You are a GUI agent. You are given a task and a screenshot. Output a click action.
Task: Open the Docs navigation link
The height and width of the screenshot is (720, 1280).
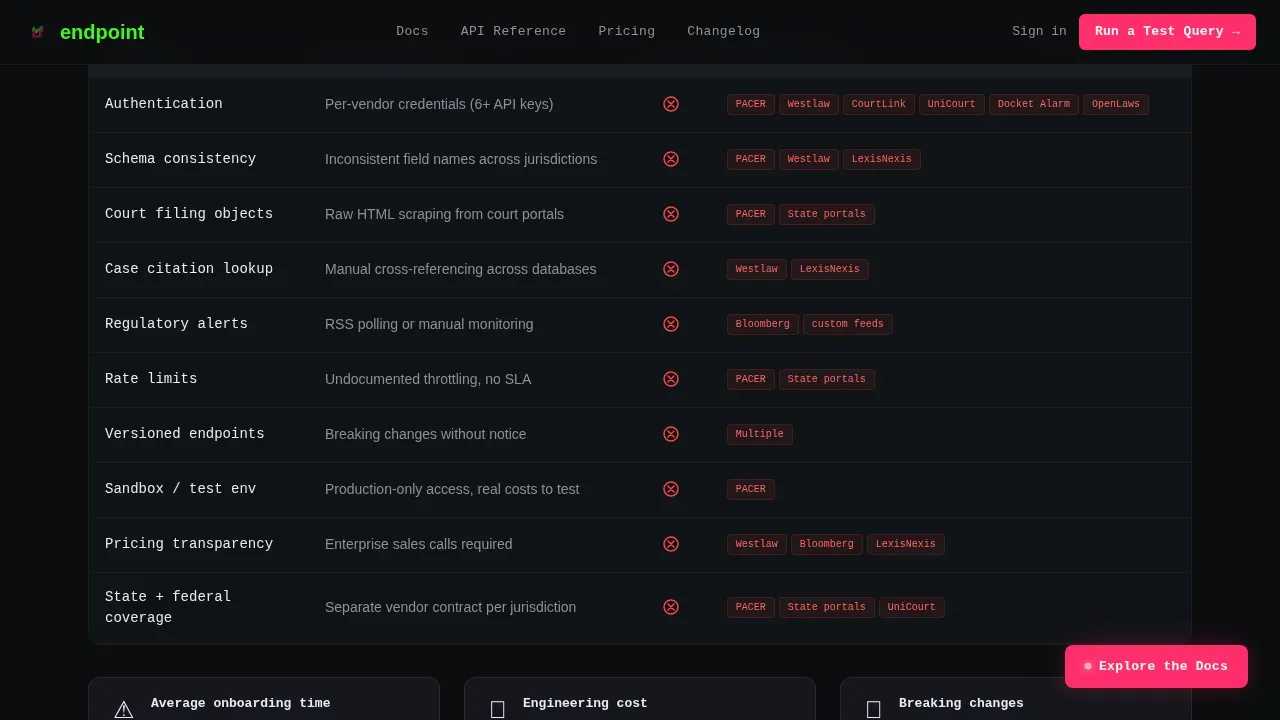412,31
